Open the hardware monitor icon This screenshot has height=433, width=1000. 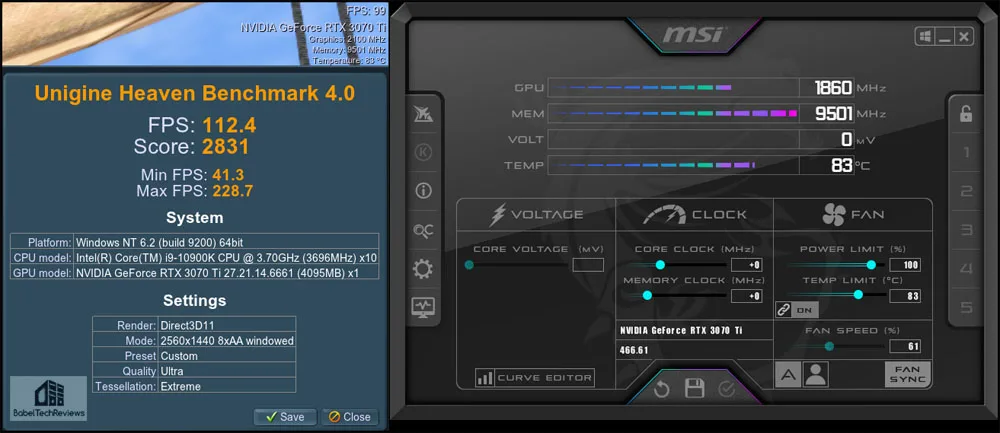click(x=423, y=307)
